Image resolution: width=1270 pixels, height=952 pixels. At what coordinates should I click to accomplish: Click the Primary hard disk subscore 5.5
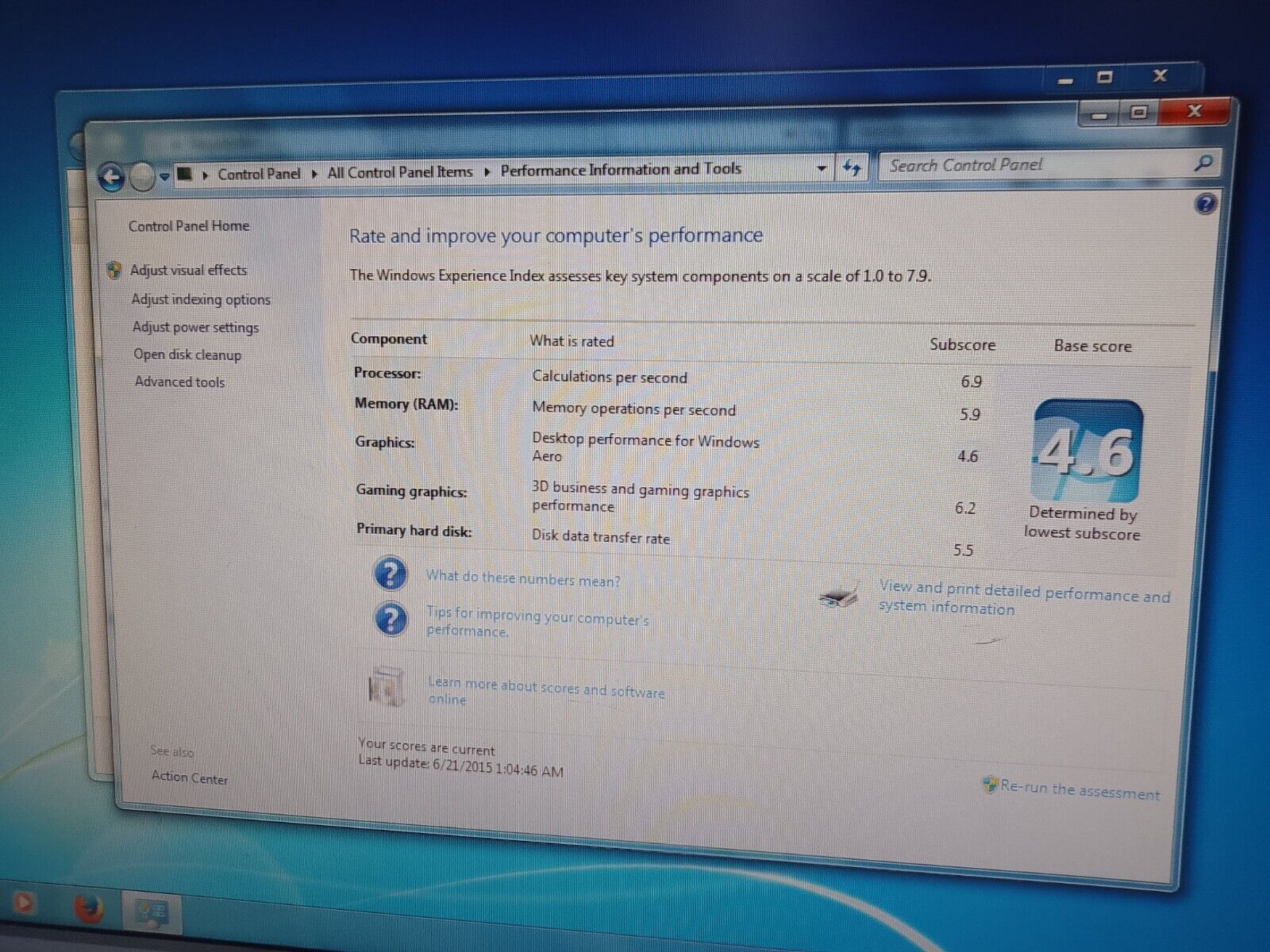pyautogui.click(x=963, y=550)
